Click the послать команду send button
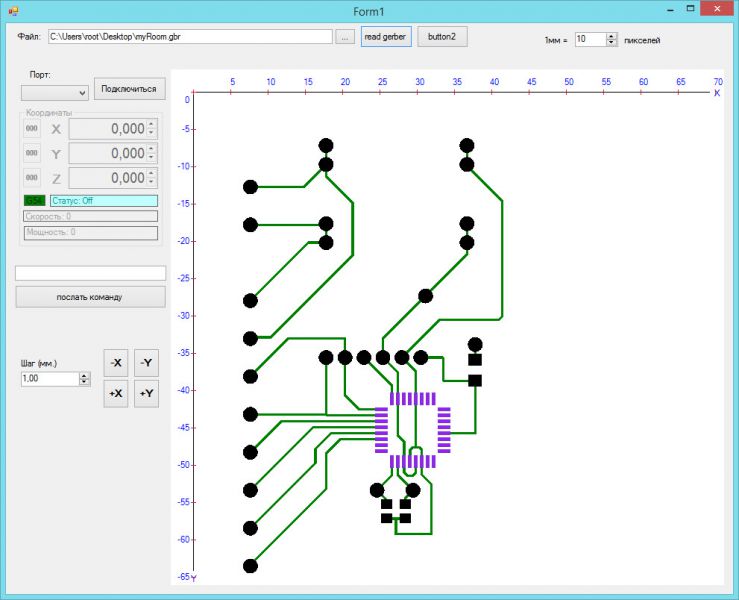 90,297
